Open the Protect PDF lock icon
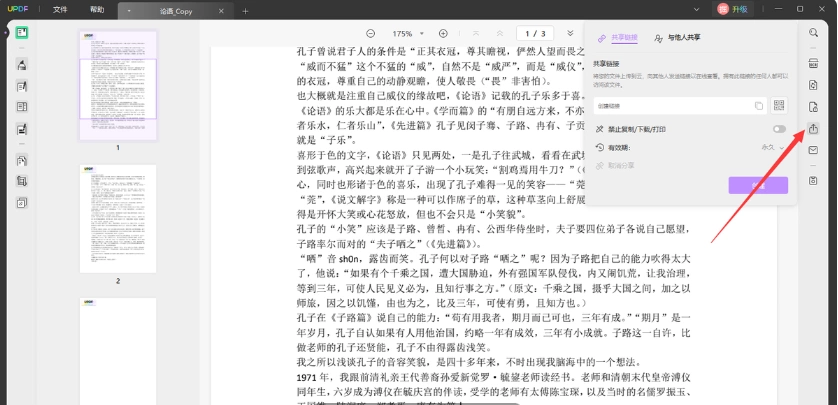The height and width of the screenshot is (405, 838). [813, 107]
